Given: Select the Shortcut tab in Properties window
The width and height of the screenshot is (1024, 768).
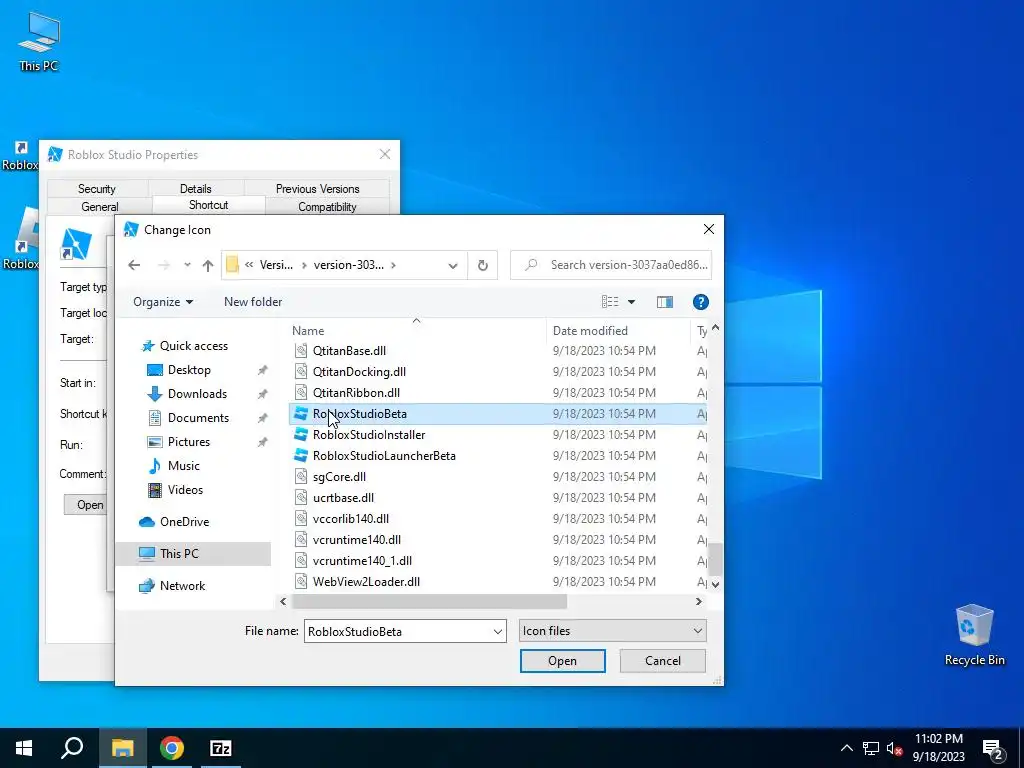Looking at the screenshot, I should [x=208, y=205].
